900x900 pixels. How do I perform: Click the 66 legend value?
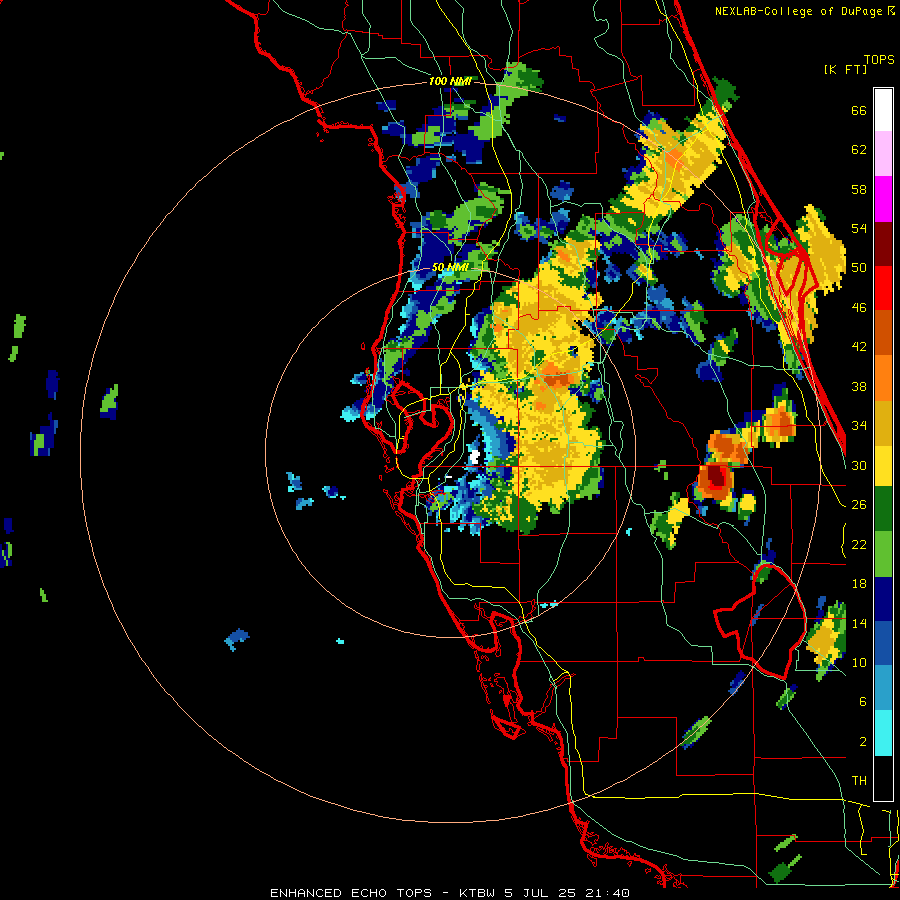pyautogui.click(x=859, y=110)
